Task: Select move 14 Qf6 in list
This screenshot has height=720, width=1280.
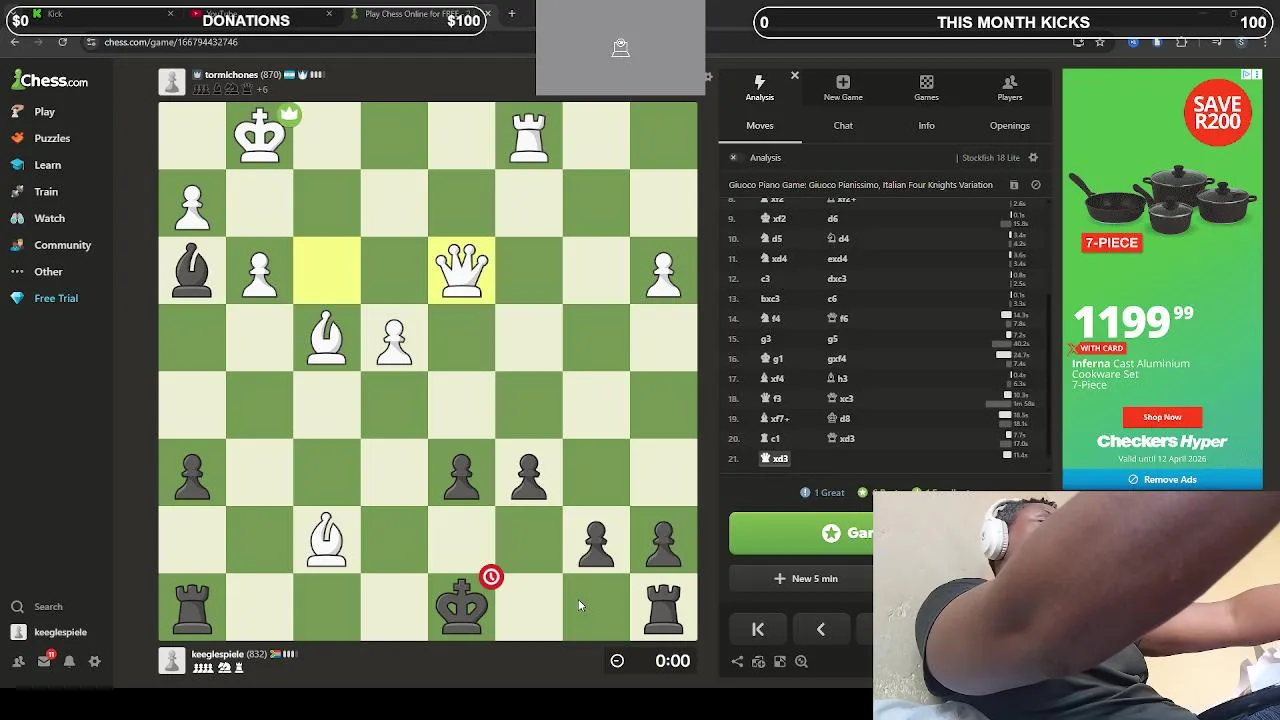Action: pyautogui.click(x=838, y=318)
